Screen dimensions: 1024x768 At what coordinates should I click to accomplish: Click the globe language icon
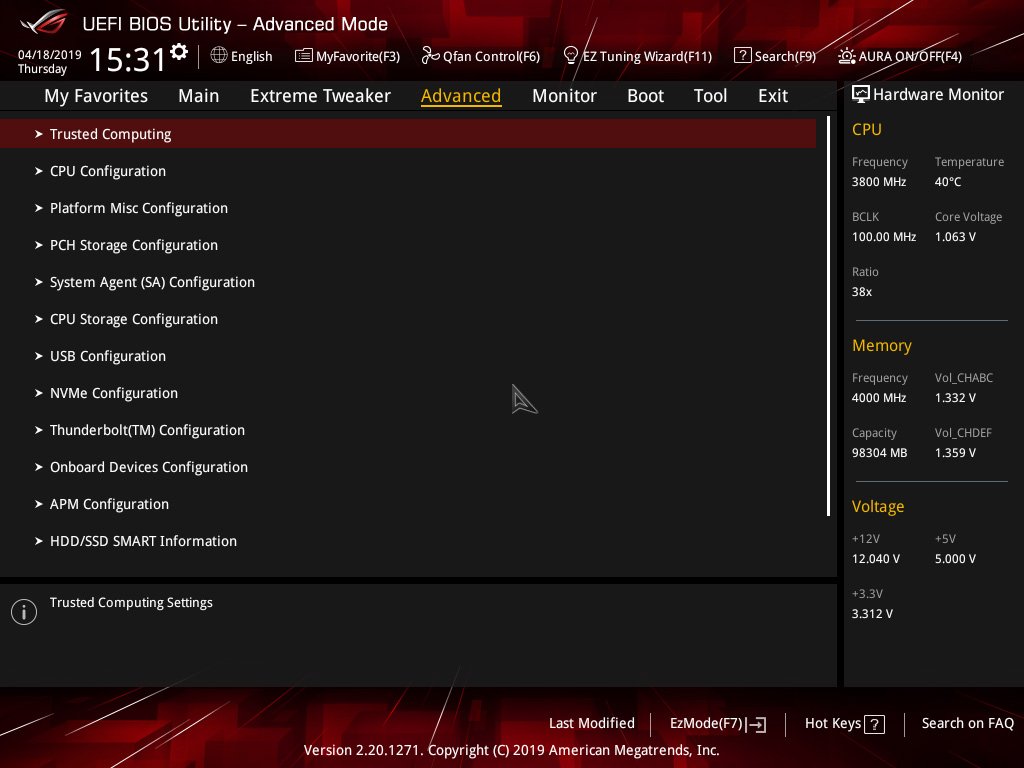(x=219, y=56)
